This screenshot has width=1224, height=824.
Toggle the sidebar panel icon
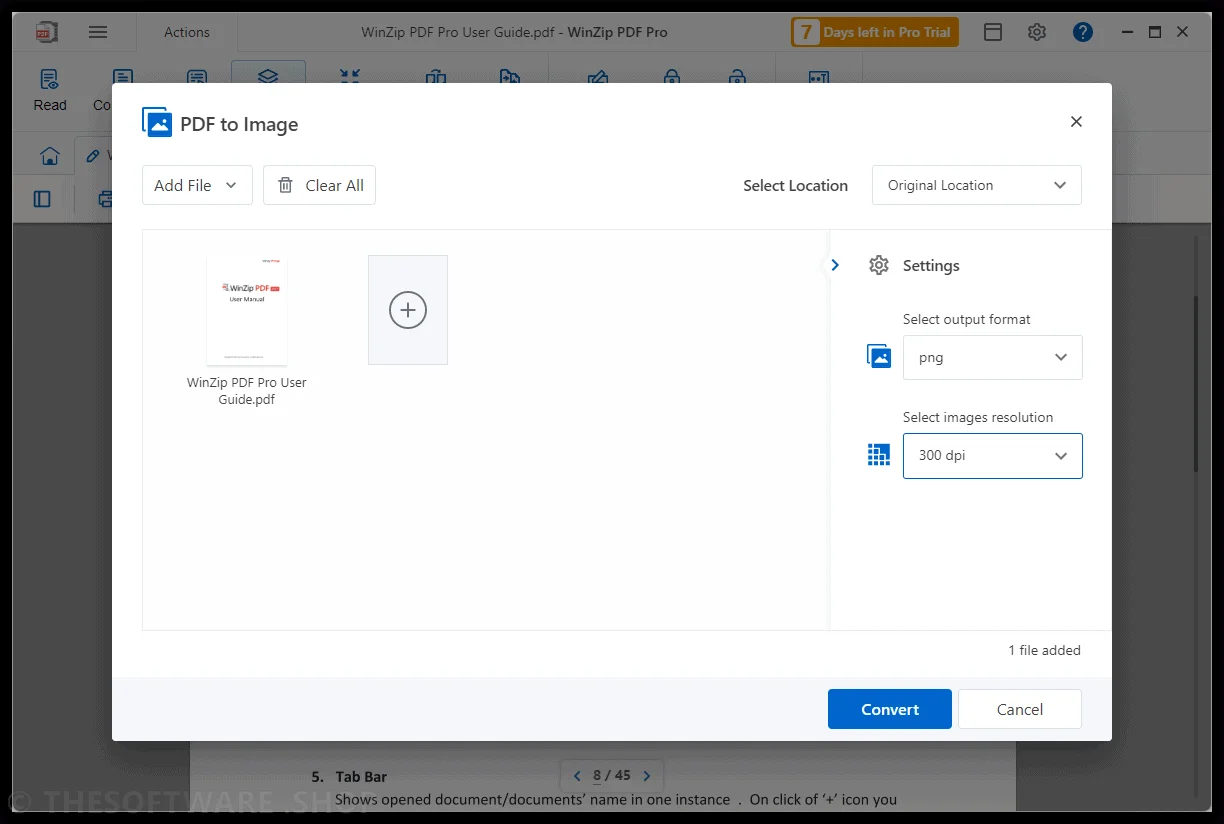[x=42, y=199]
